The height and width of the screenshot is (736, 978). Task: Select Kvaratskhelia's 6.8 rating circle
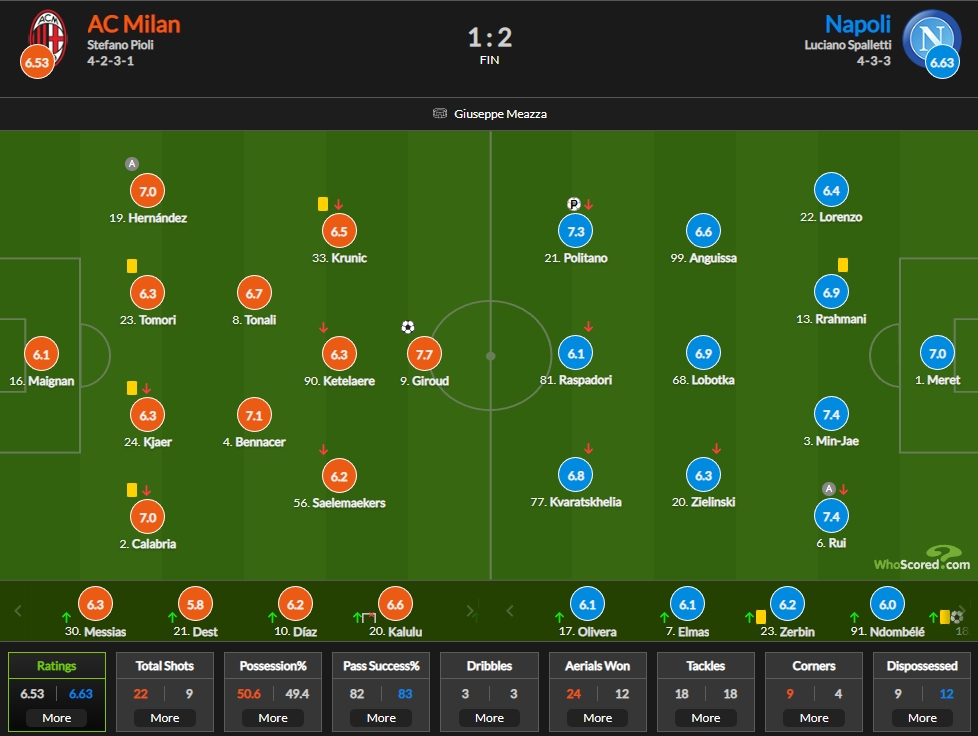coord(576,475)
